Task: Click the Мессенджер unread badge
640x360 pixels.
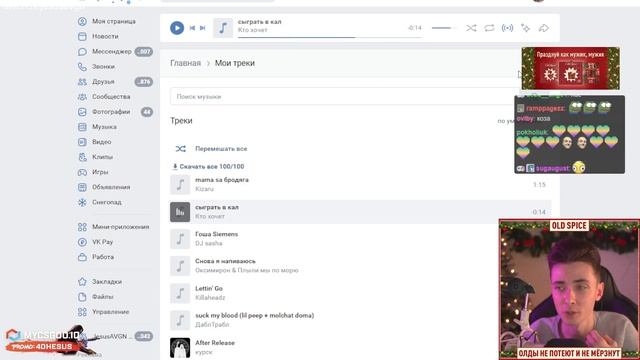Action: click(144, 51)
